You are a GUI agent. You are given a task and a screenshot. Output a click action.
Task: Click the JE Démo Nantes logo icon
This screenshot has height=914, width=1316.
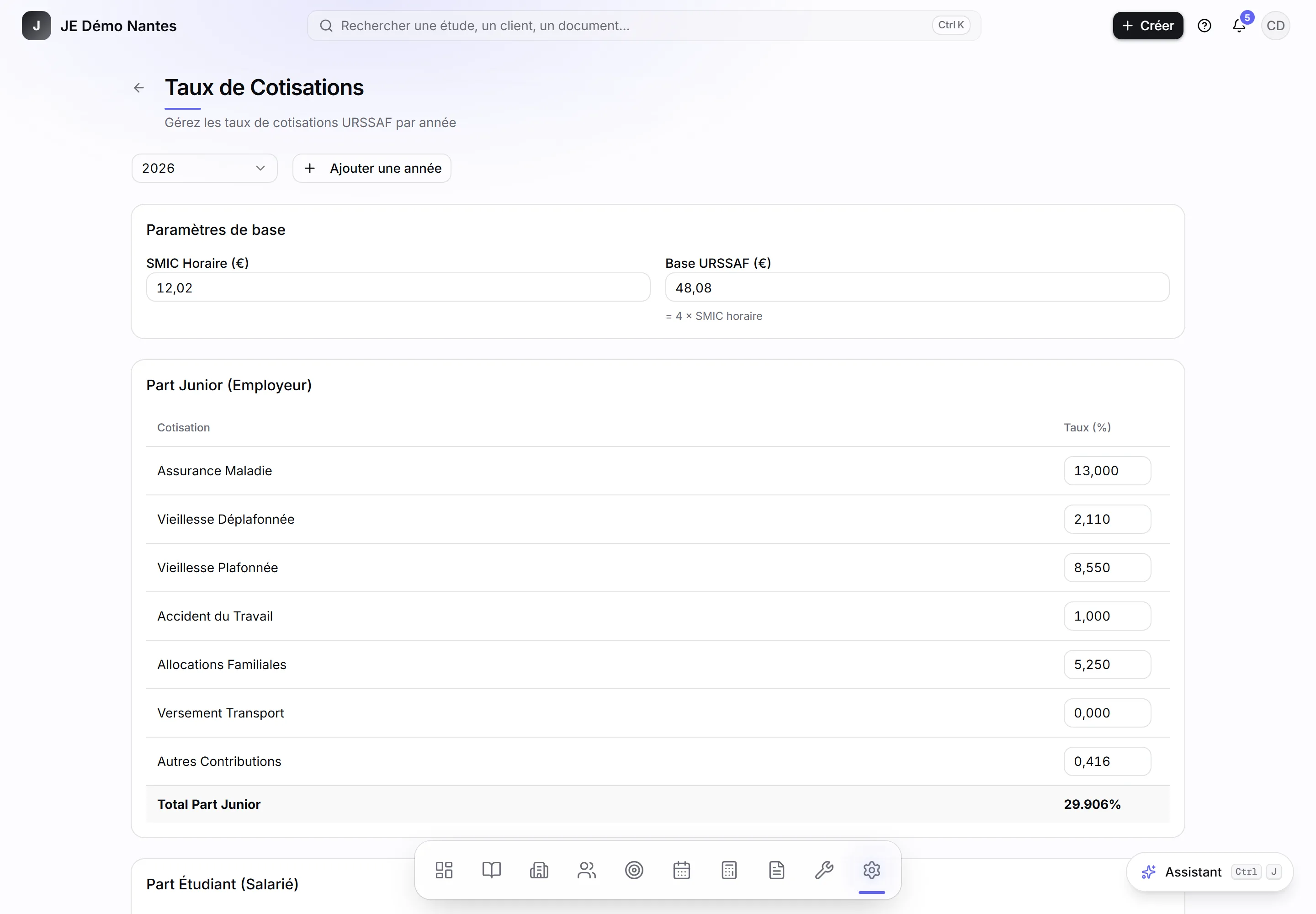point(36,26)
